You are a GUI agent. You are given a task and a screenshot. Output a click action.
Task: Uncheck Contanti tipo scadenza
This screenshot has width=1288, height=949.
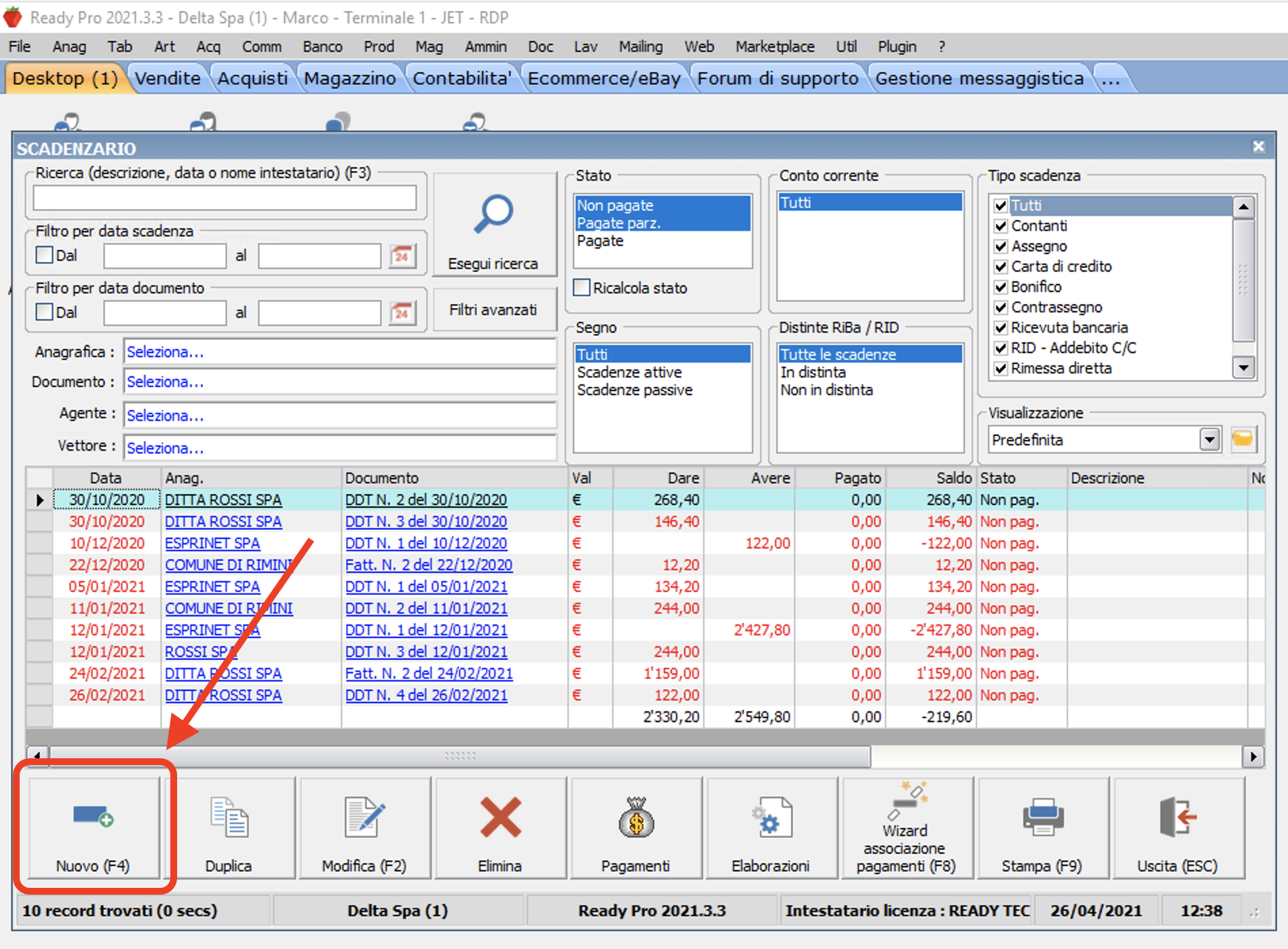click(x=1000, y=225)
